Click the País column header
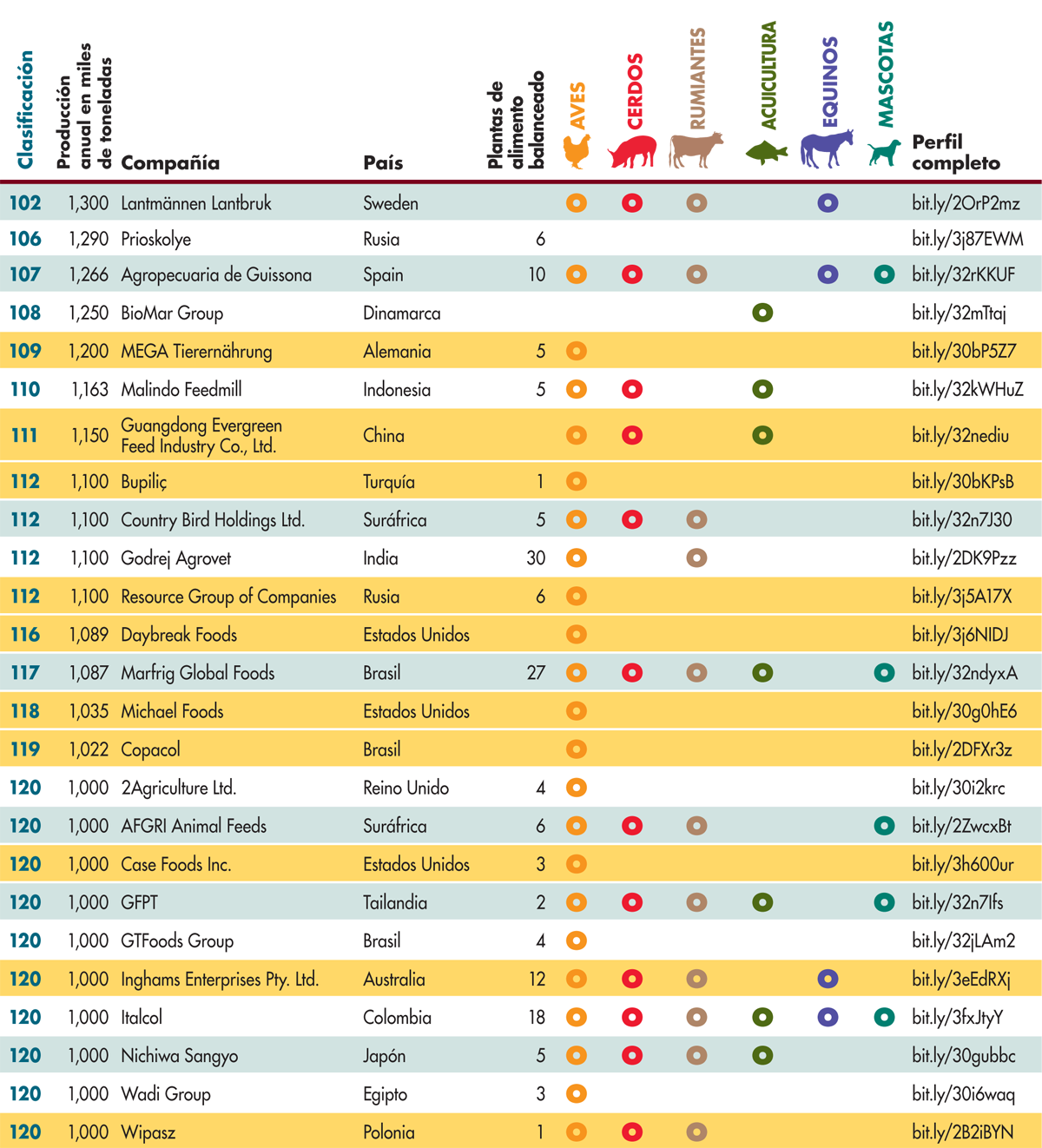Screen dimensions: 1042x1148 click(x=383, y=162)
